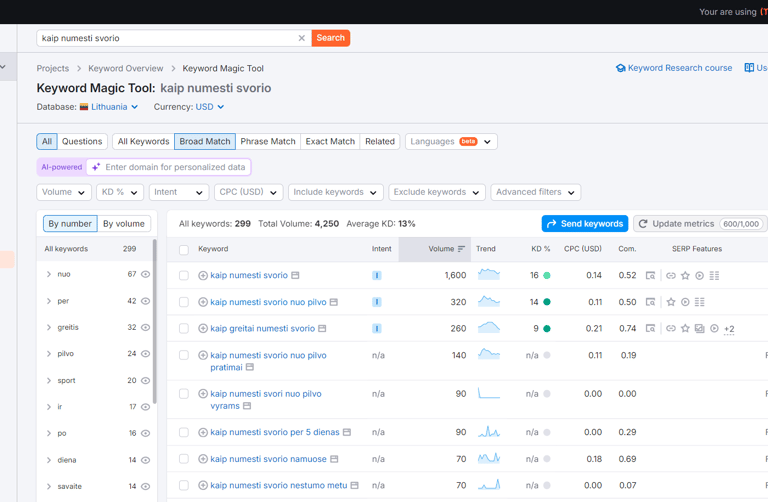The width and height of the screenshot is (768, 502).
Task: Clear the search field with X icon
Action: pyautogui.click(x=301, y=38)
